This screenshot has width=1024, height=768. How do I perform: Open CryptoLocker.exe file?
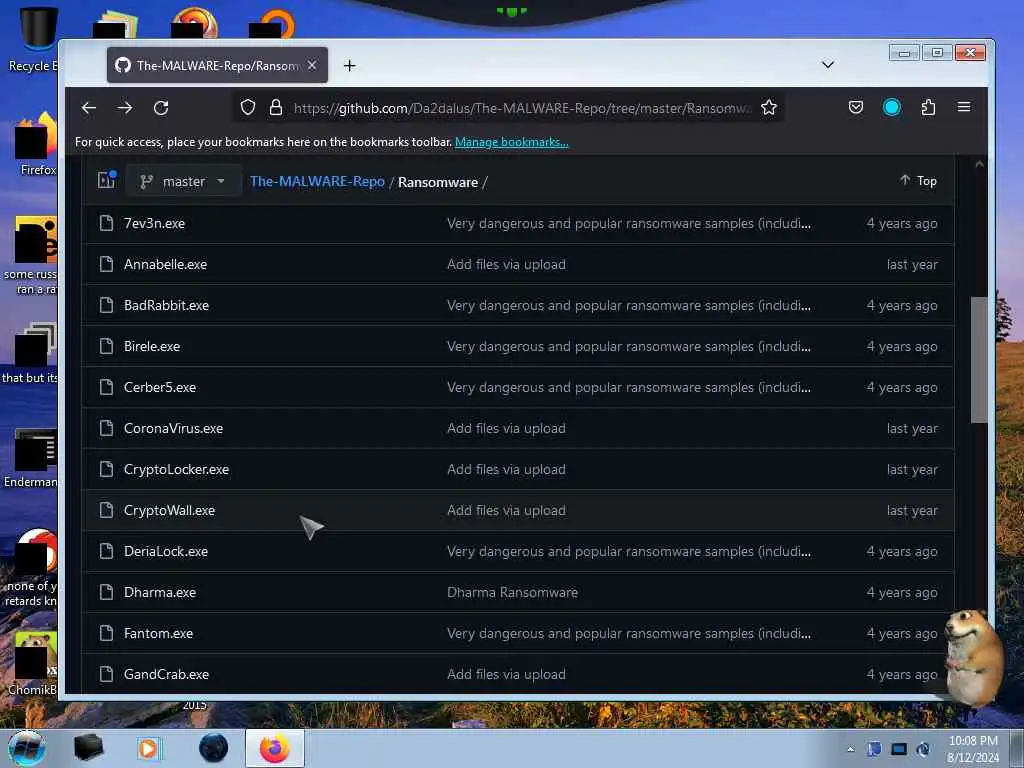click(176, 470)
